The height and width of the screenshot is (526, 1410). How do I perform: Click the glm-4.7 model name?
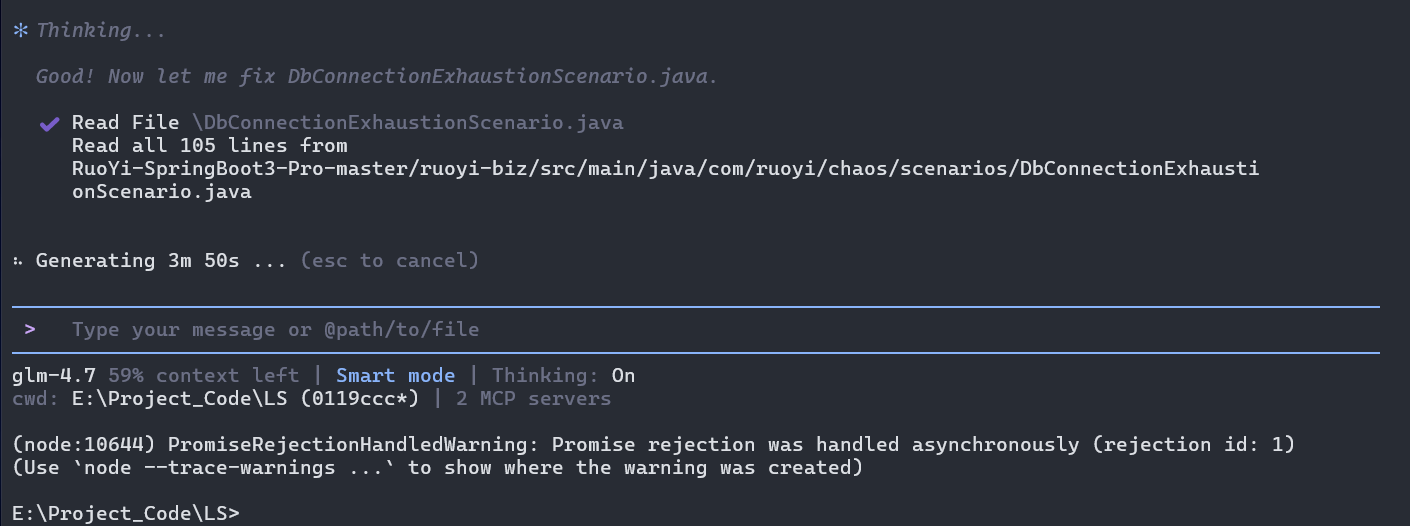pyautogui.click(x=54, y=376)
